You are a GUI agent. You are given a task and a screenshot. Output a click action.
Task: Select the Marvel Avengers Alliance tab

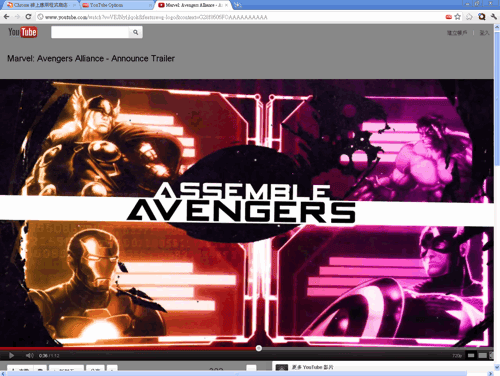click(x=192, y=5)
